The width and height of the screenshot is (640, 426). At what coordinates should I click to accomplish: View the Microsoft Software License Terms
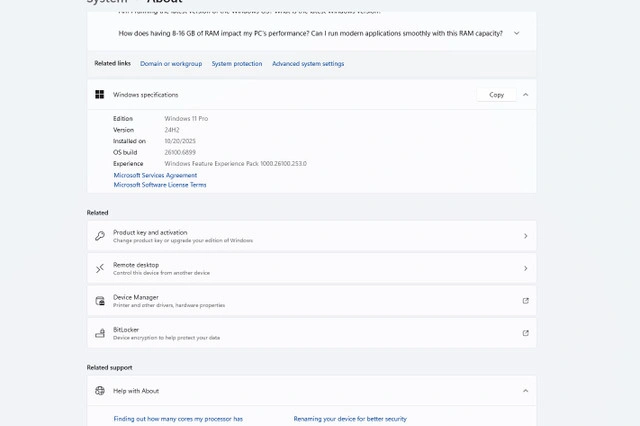click(160, 185)
